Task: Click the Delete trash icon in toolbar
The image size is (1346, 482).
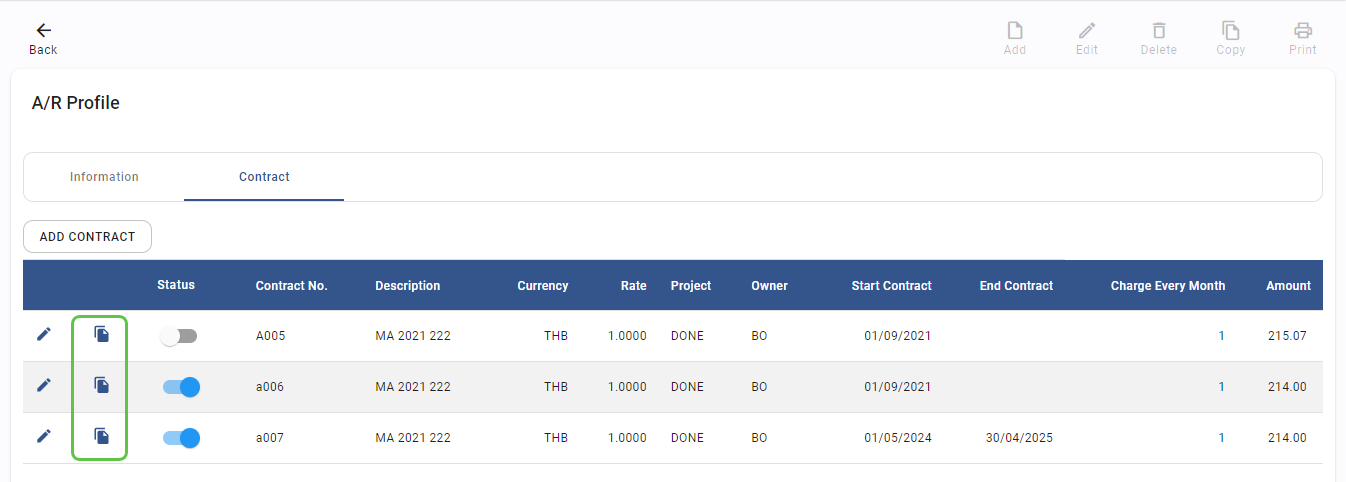Action: tap(1158, 31)
